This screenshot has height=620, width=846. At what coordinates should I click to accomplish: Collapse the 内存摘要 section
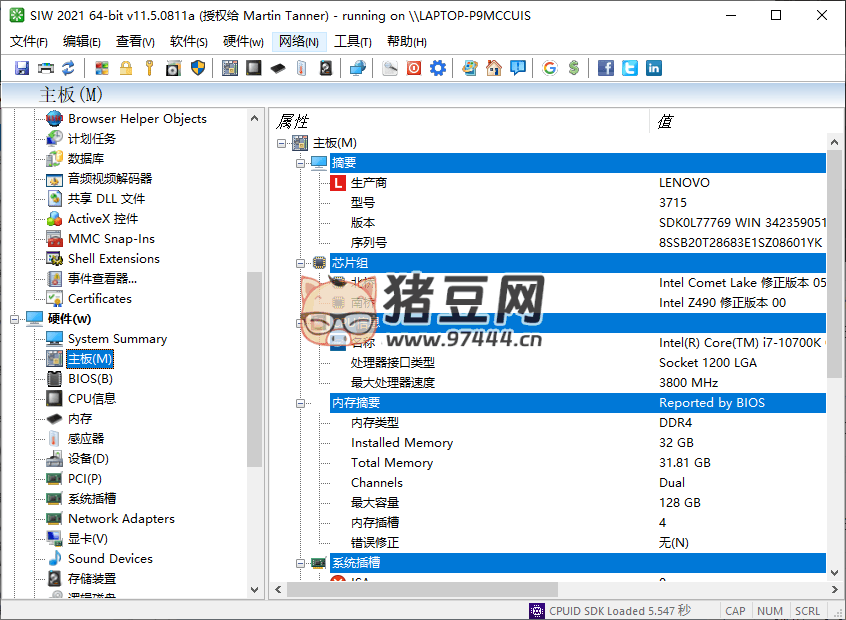click(x=300, y=403)
